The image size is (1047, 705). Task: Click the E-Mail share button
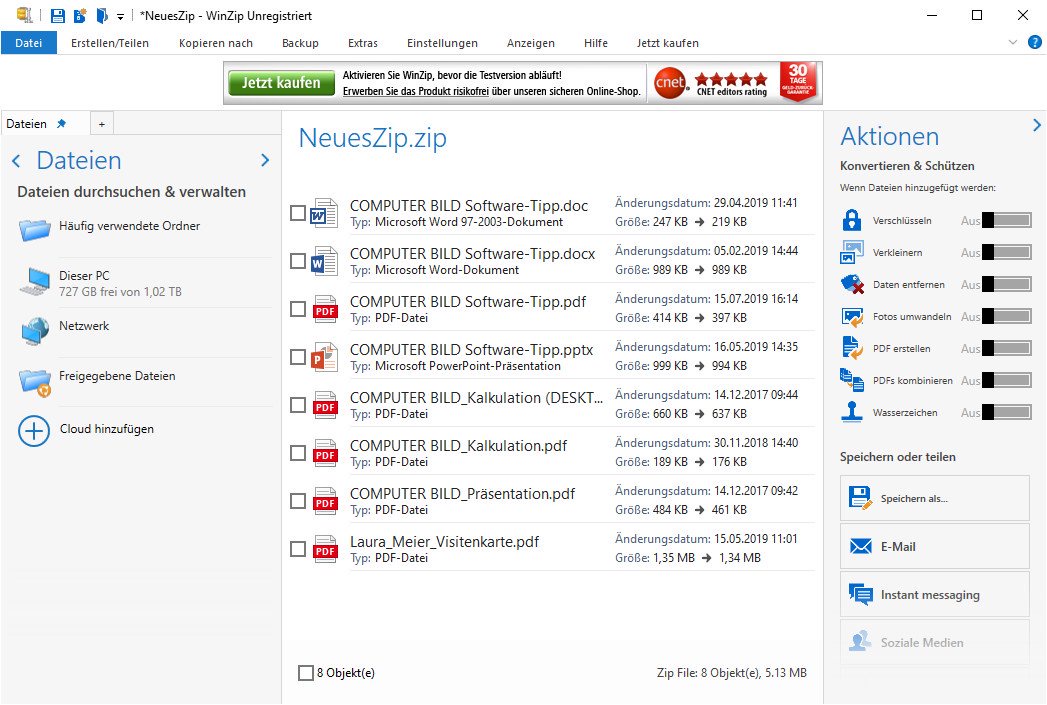(x=934, y=546)
